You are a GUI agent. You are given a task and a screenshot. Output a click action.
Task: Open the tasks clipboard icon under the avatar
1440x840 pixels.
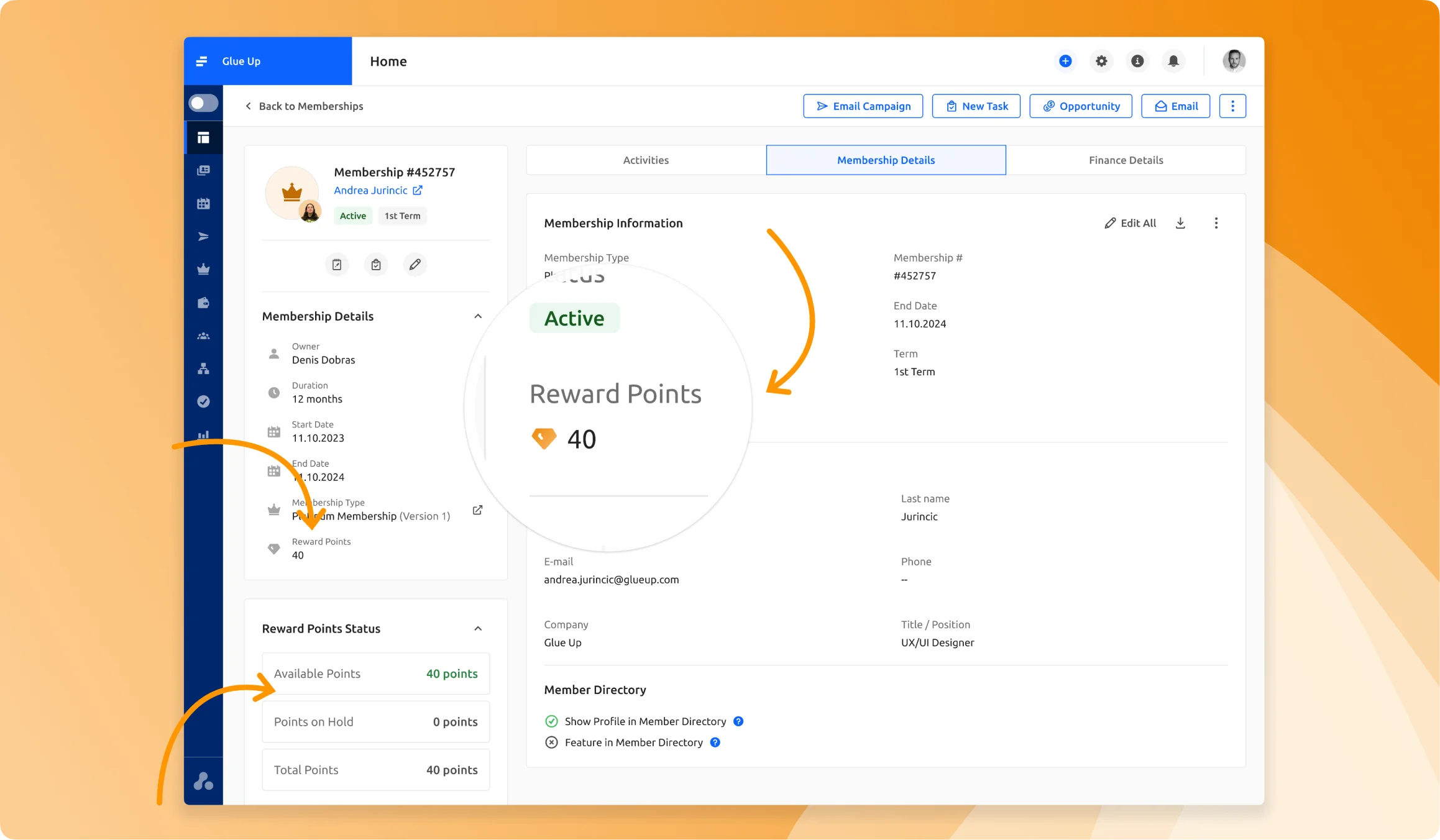(x=375, y=264)
